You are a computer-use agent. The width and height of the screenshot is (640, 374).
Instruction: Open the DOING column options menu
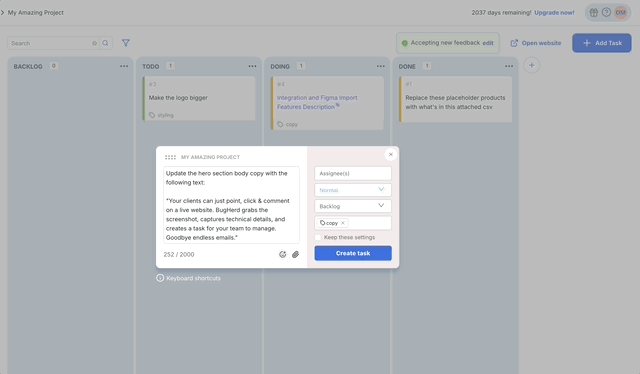381,66
